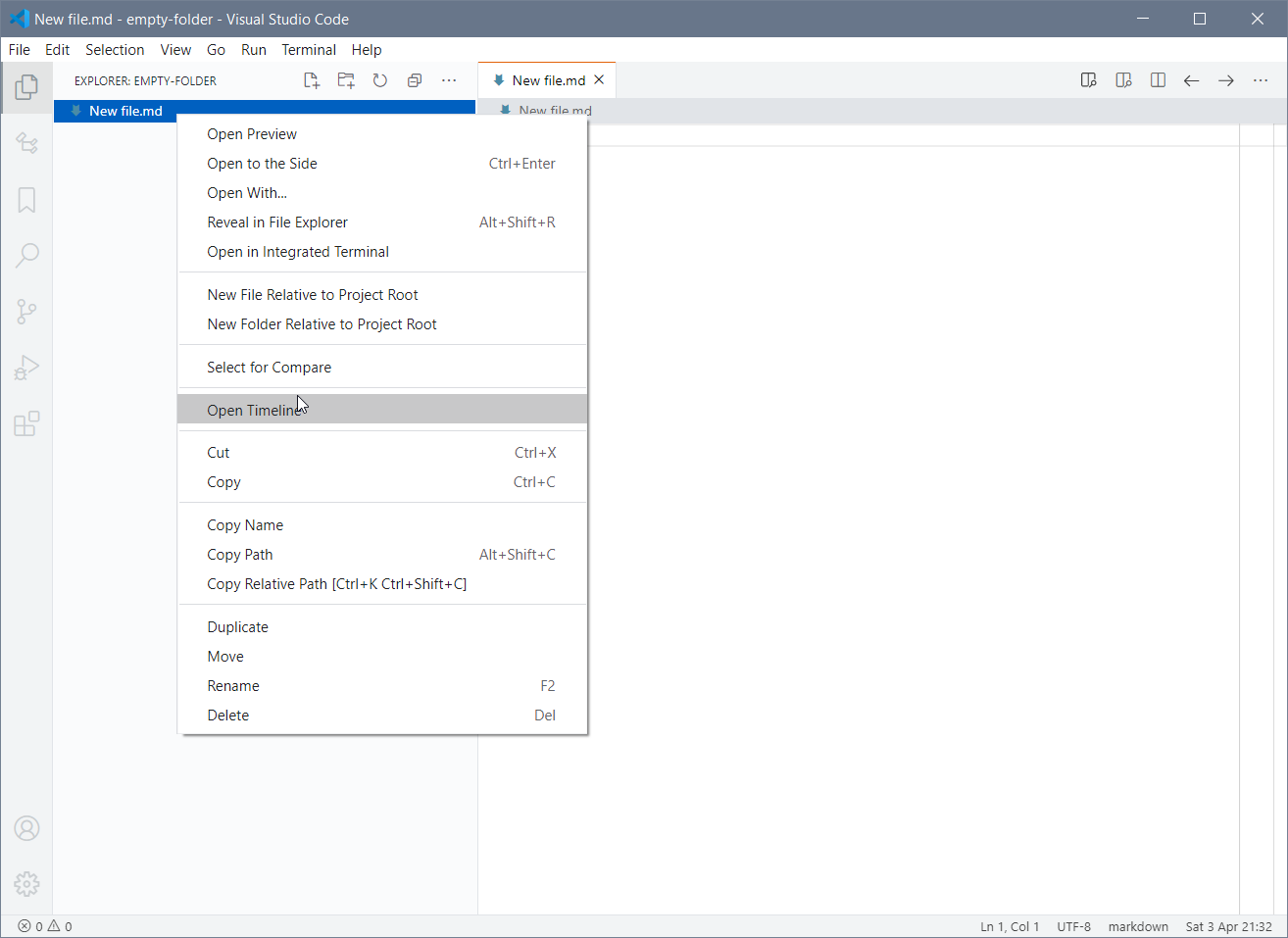Choose Rename from the context menu
Screen dimensions: 1288x938
pyautogui.click(x=232, y=685)
